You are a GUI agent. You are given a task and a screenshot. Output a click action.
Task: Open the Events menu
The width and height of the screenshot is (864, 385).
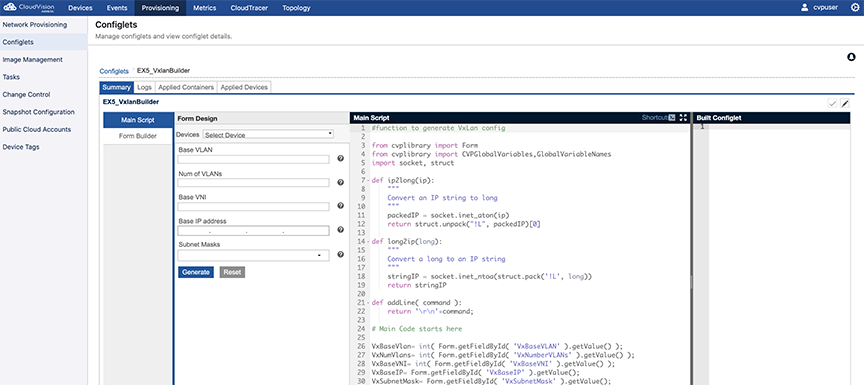(117, 8)
